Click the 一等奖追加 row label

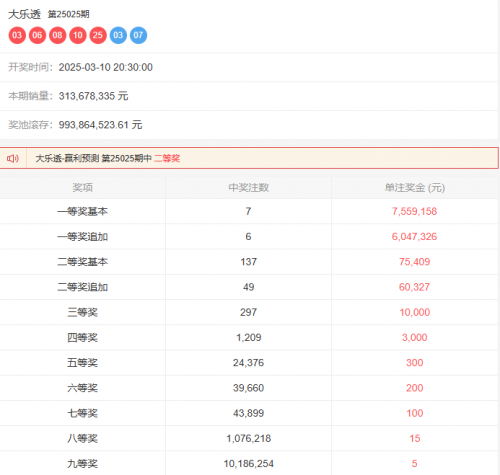[x=83, y=237]
